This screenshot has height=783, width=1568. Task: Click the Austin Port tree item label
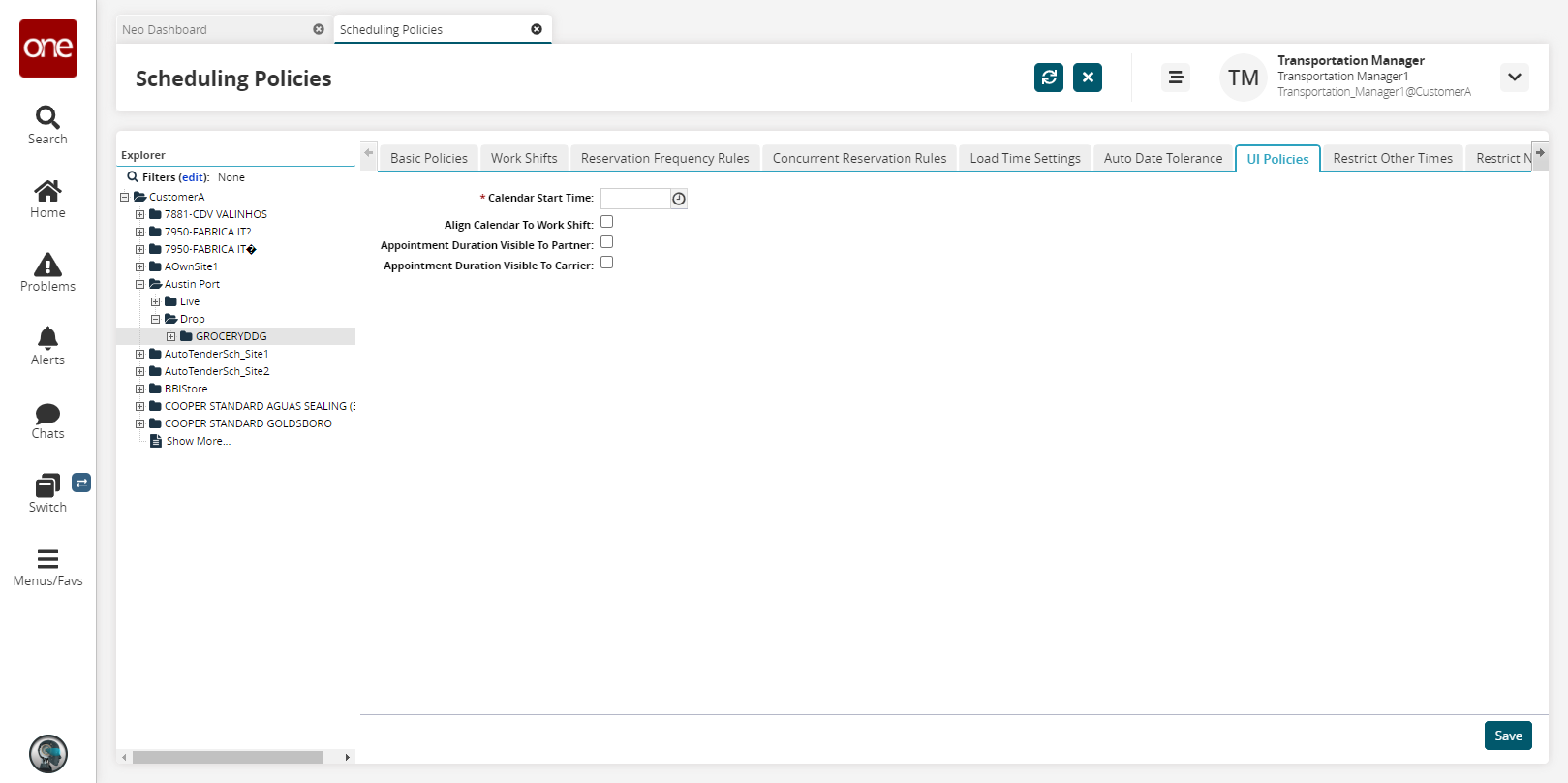click(x=192, y=284)
